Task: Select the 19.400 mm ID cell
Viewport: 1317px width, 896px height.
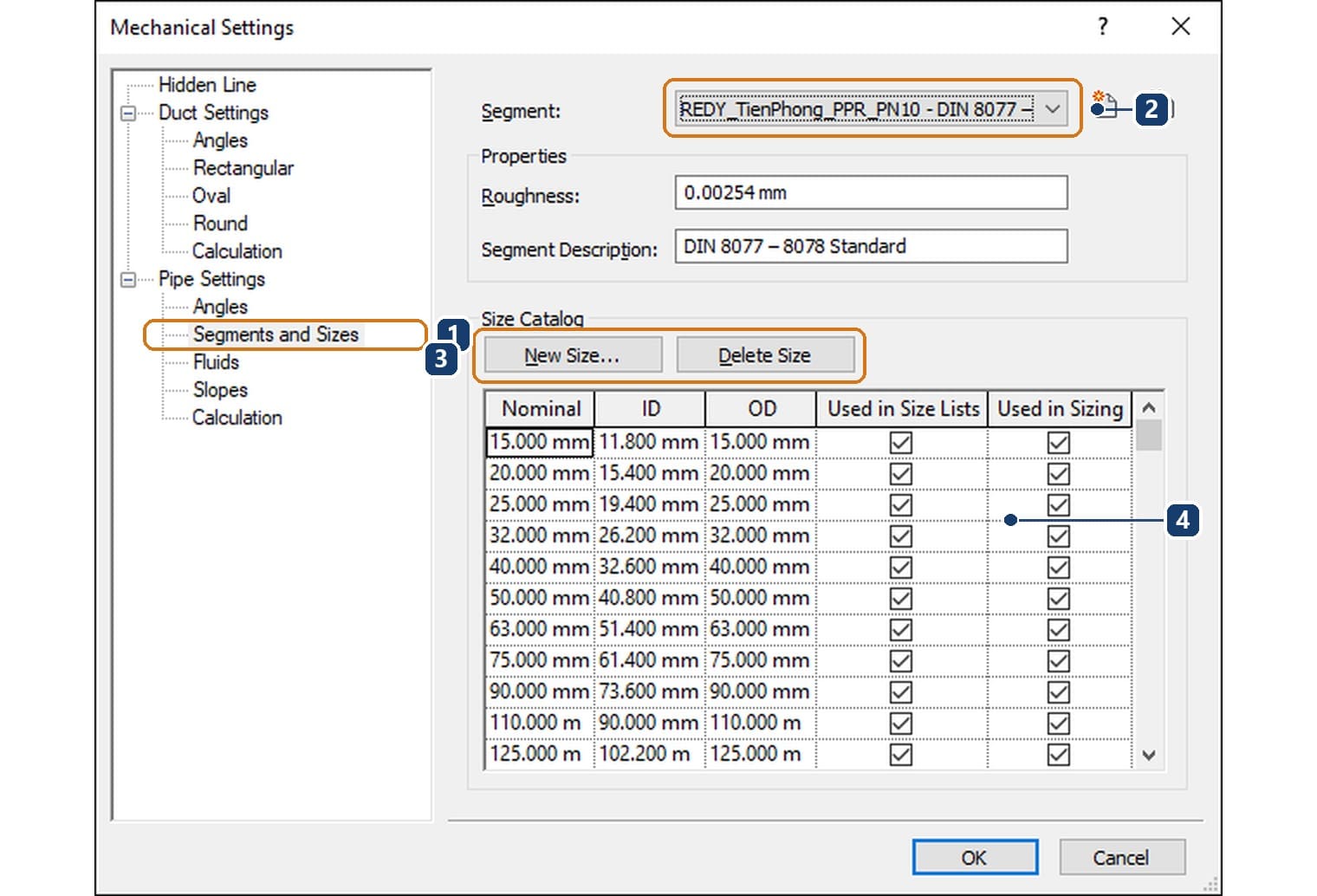Action: point(650,504)
